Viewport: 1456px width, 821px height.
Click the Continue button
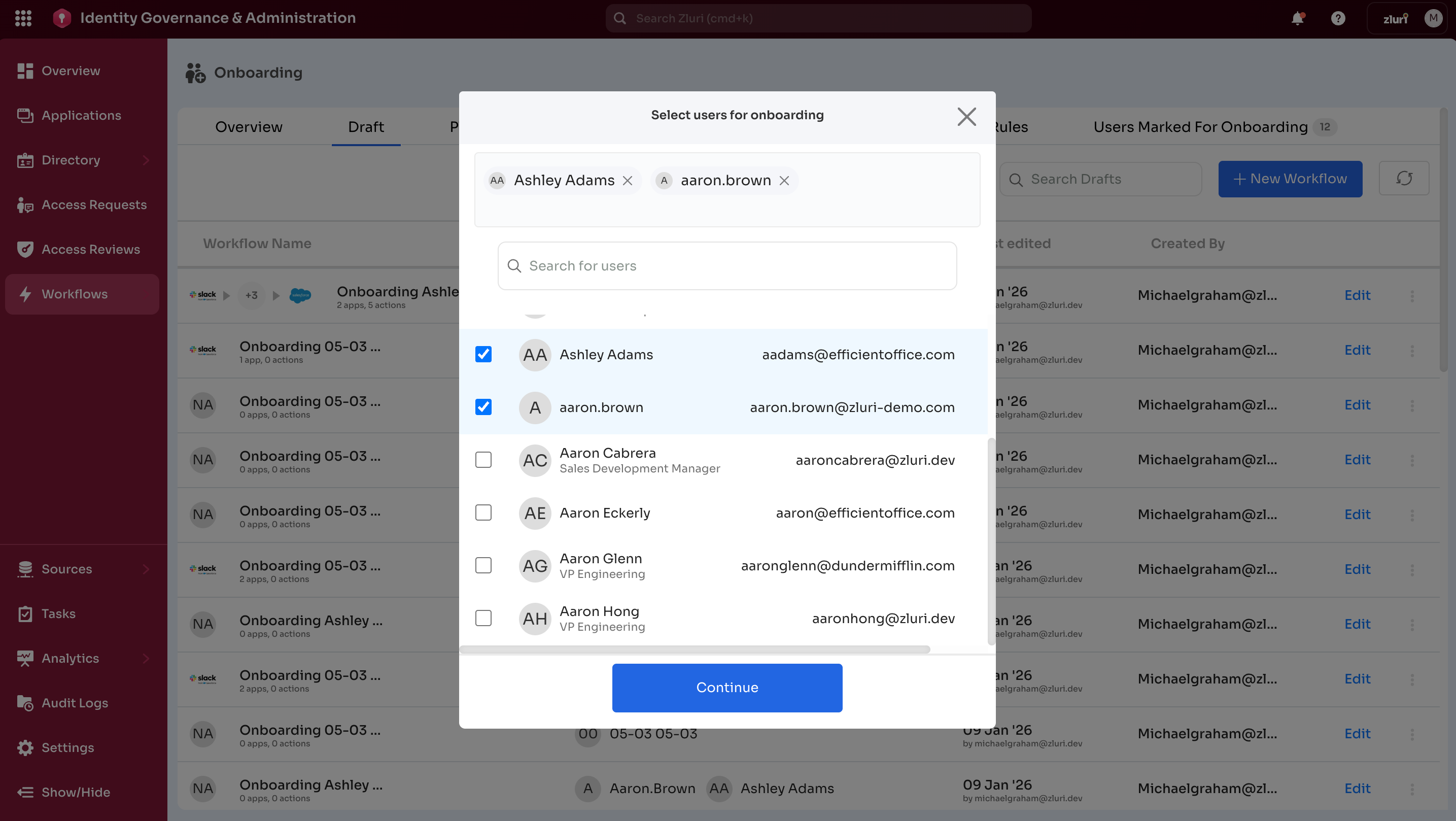[727, 688]
